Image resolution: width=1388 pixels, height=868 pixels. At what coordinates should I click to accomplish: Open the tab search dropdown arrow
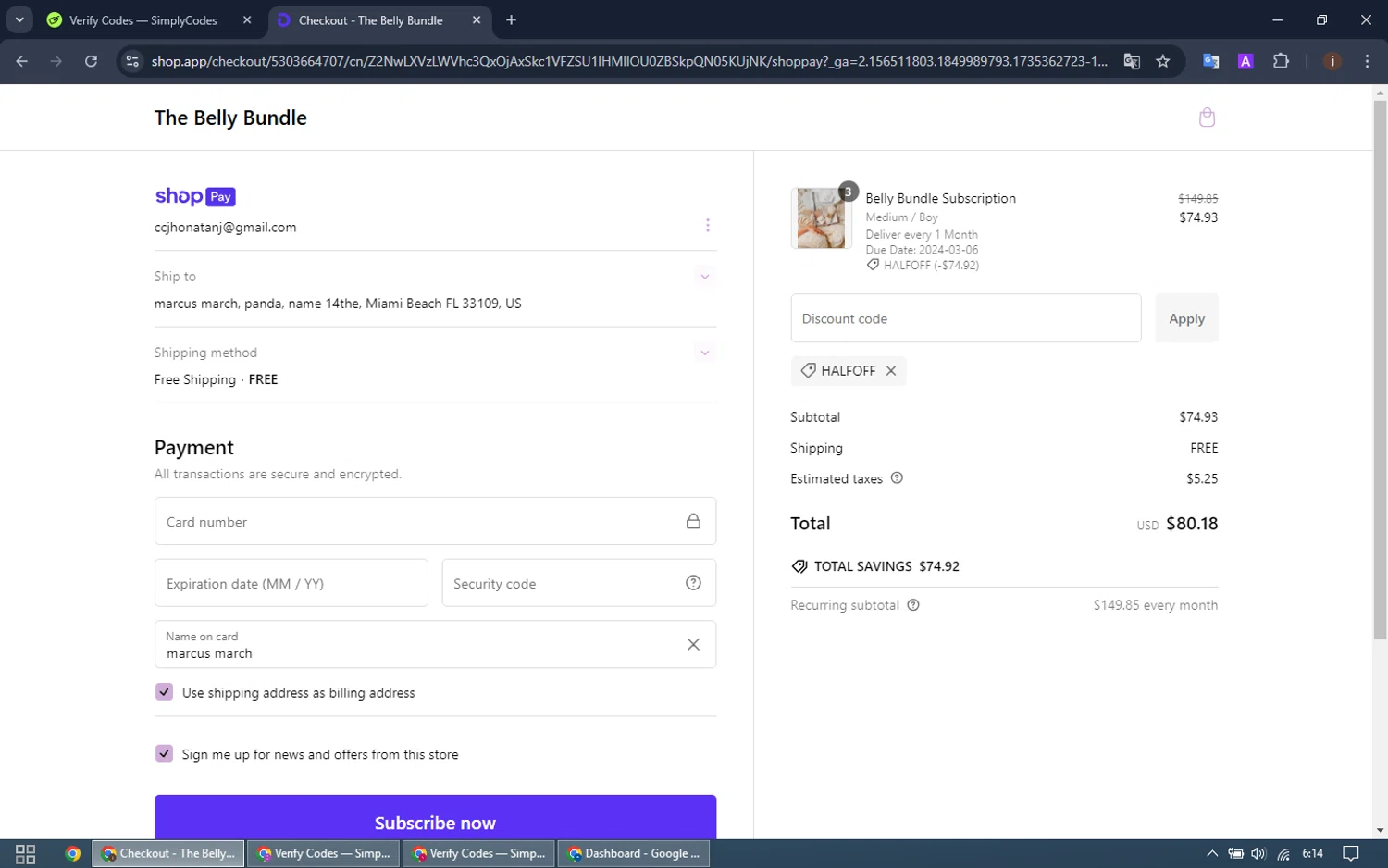[19, 19]
